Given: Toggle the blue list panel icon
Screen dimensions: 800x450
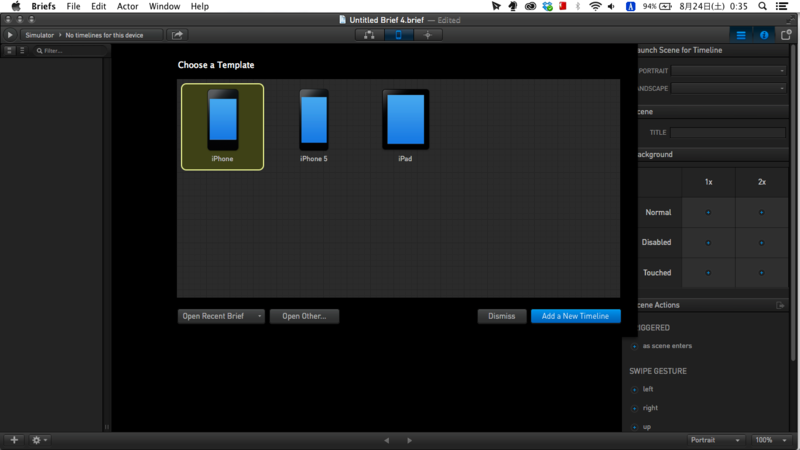Looking at the screenshot, I should pos(741,35).
